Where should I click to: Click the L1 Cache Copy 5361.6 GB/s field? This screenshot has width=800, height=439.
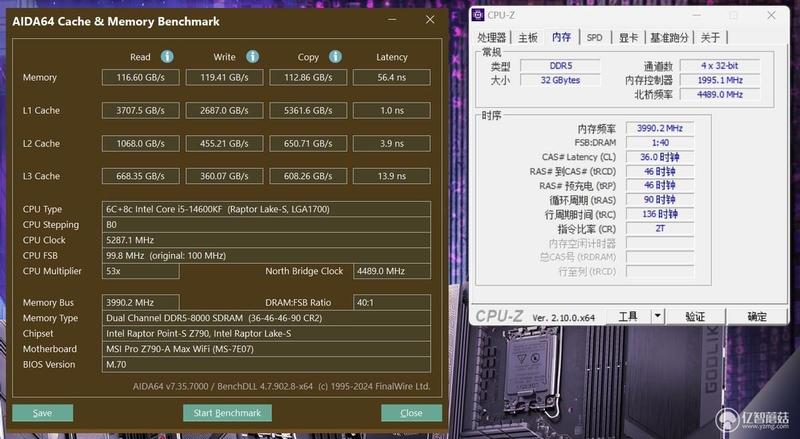click(308, 110)
